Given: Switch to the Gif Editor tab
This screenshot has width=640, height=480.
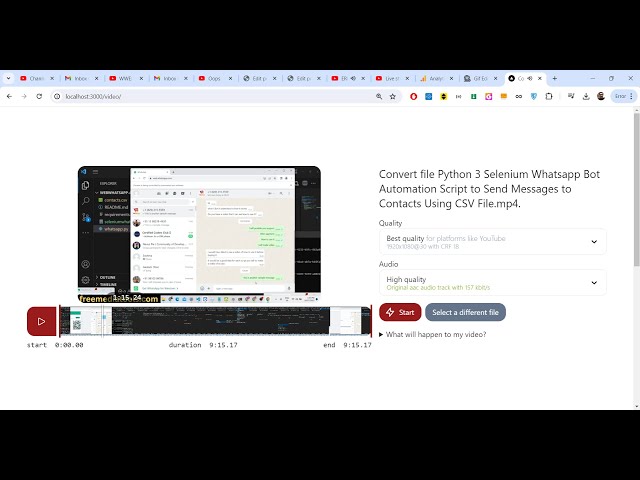Looking at the screenshot, I should [x=479, y=78].
